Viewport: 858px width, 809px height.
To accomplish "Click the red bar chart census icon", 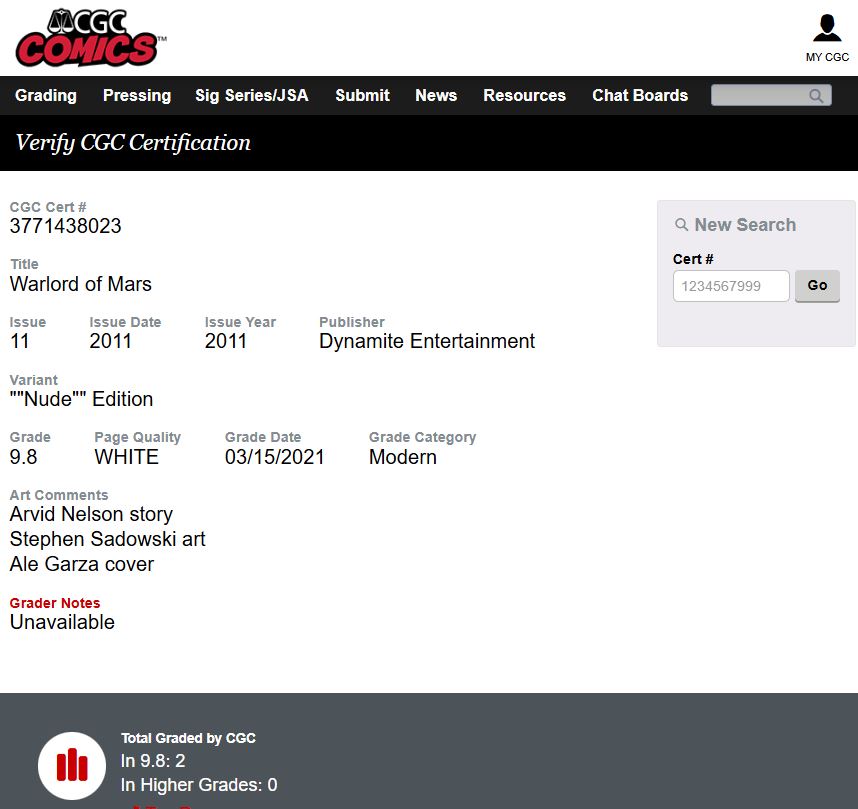I will point(72,765).
